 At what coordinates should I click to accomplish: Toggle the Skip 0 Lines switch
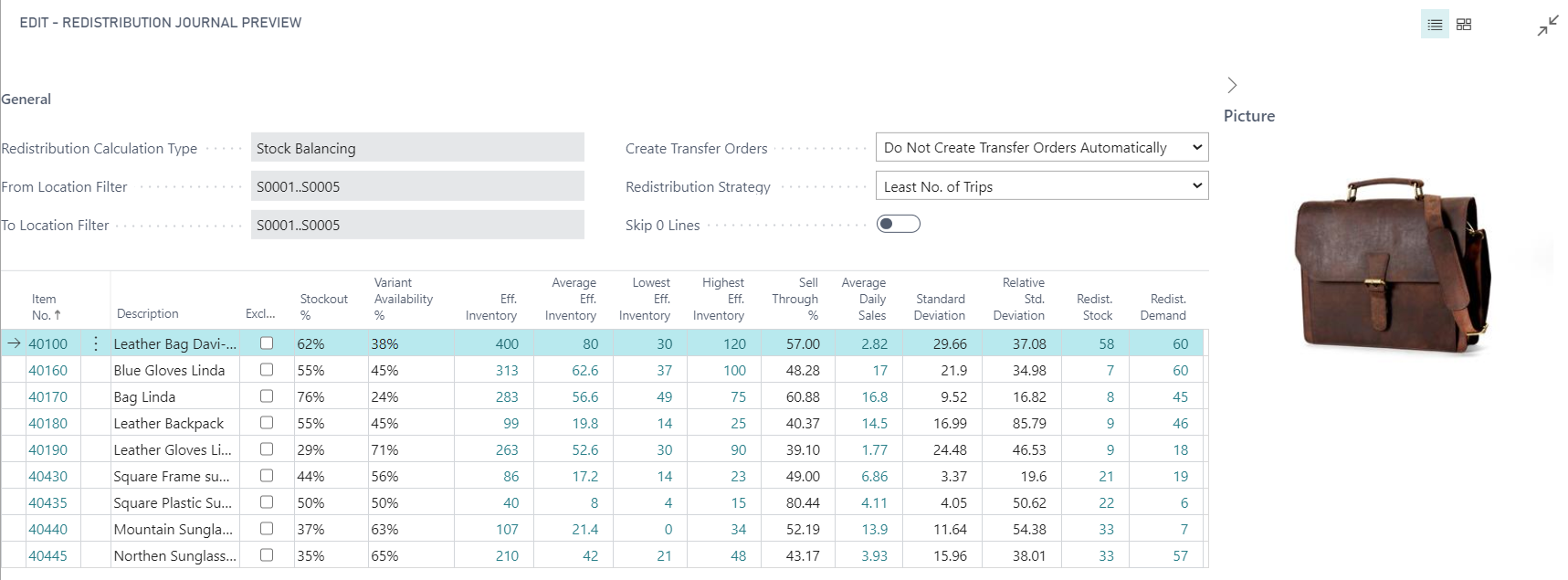(x=898, y=225)
